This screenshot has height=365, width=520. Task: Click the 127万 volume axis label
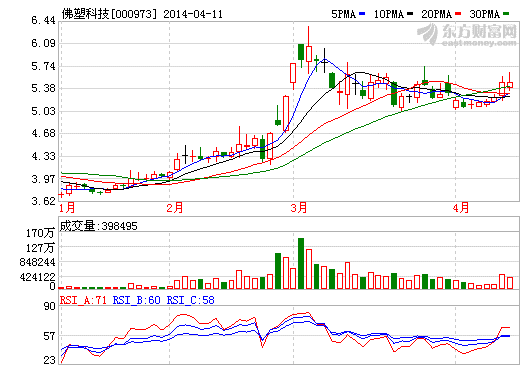[x=40, y=248]
